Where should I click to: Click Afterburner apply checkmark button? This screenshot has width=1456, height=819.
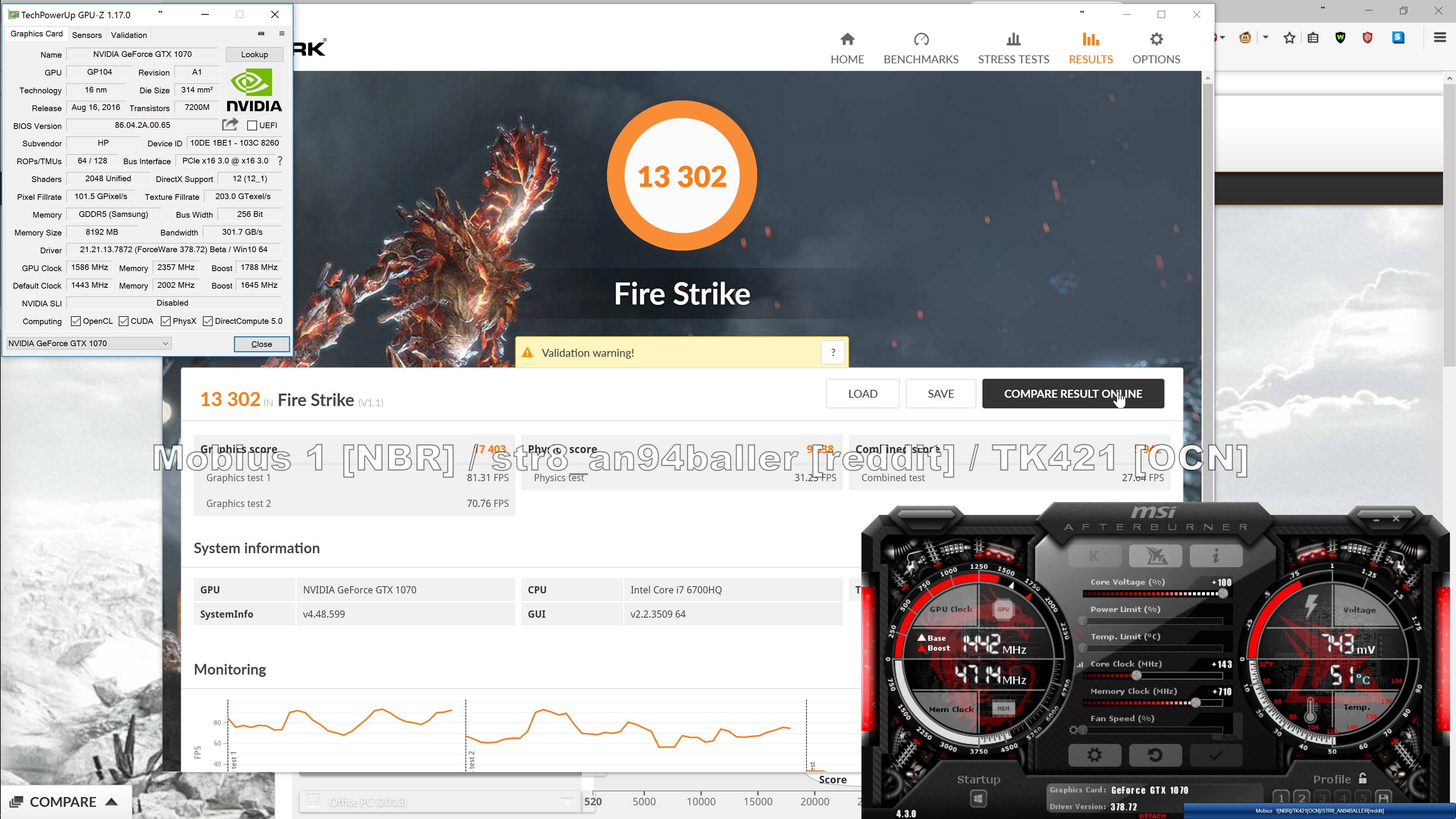pyautogui.click(x=1216, y=755)
